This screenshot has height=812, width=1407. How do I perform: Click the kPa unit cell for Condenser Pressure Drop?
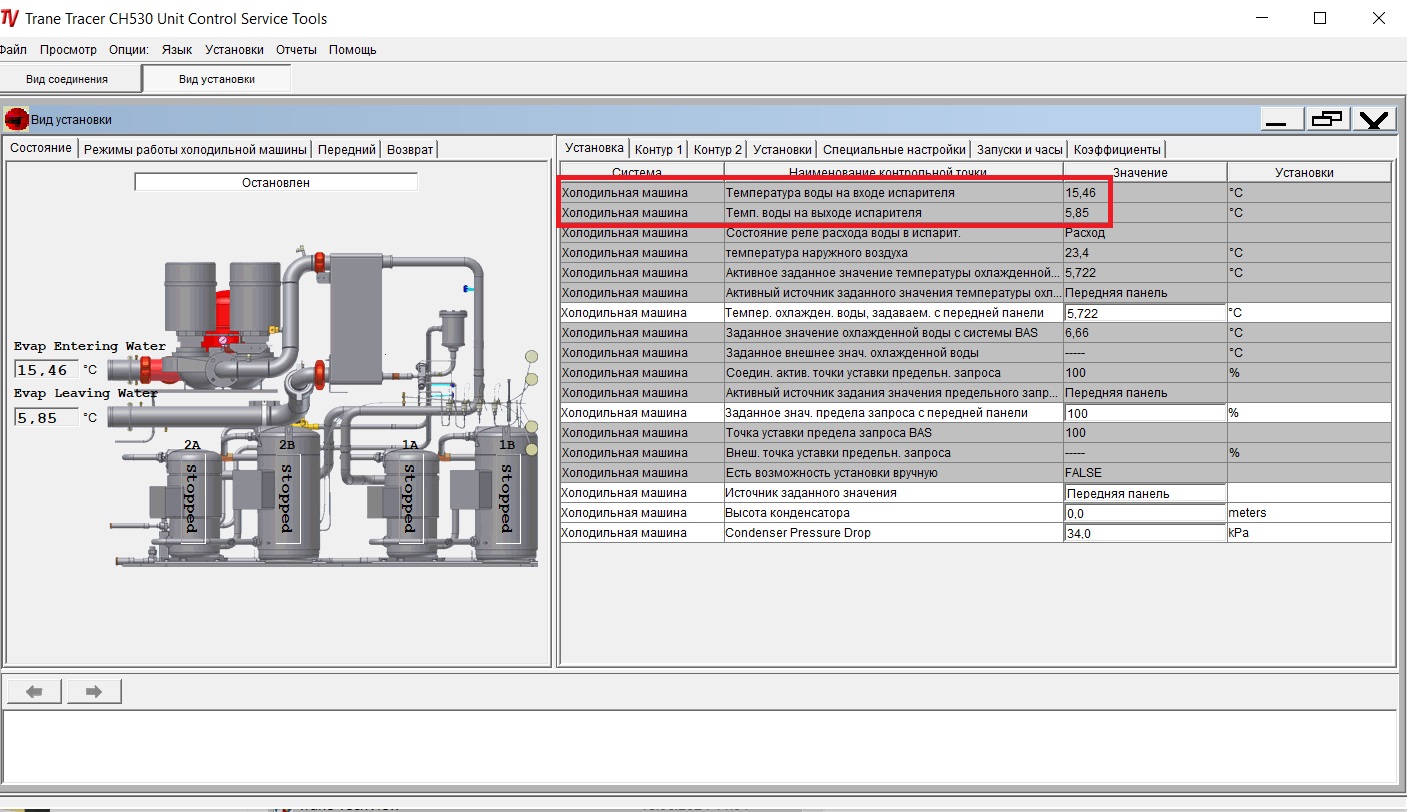click(x=1309, y=533)
